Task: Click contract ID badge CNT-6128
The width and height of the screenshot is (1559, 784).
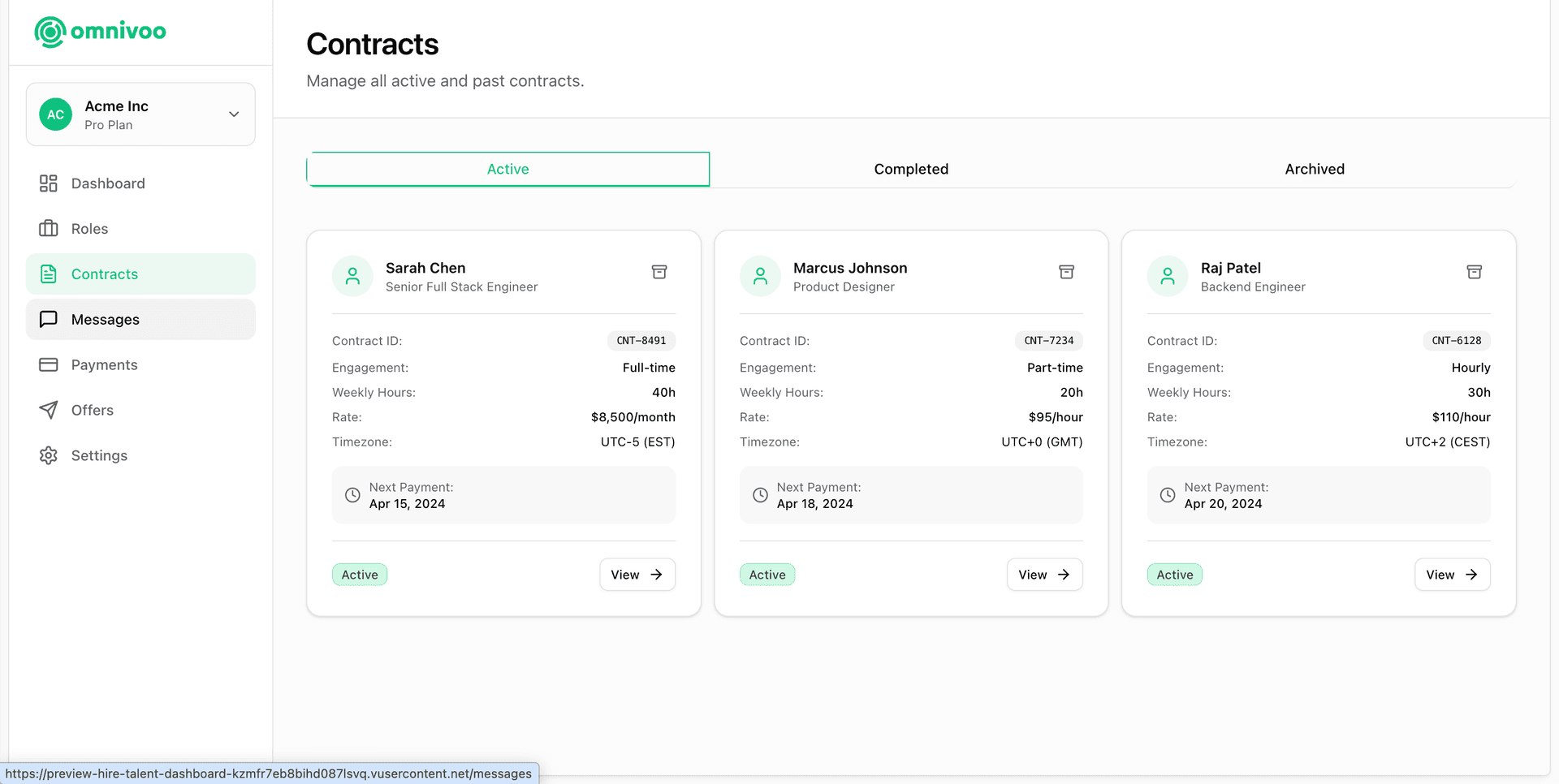Action: [1456, 341]
